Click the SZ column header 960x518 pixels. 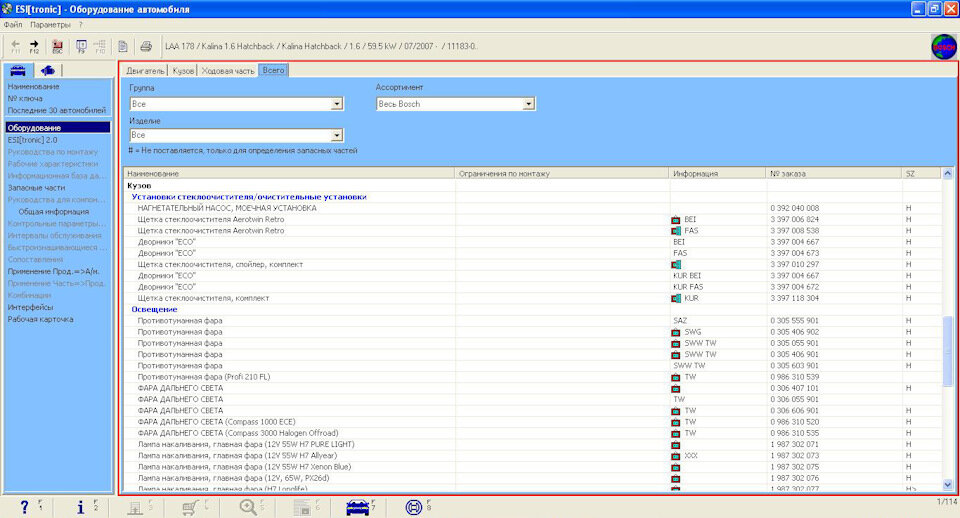(x=921, y=174)
